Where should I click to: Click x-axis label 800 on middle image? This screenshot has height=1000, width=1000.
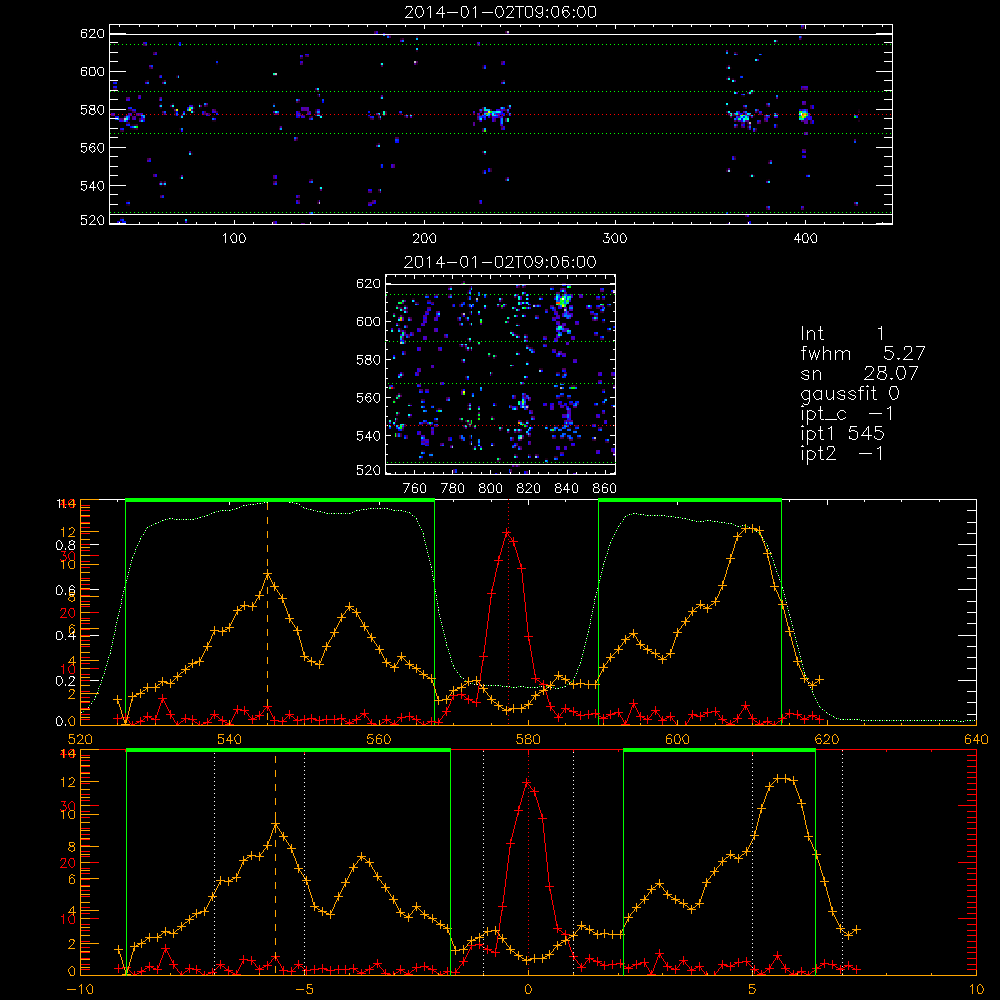tap(490, 489)
